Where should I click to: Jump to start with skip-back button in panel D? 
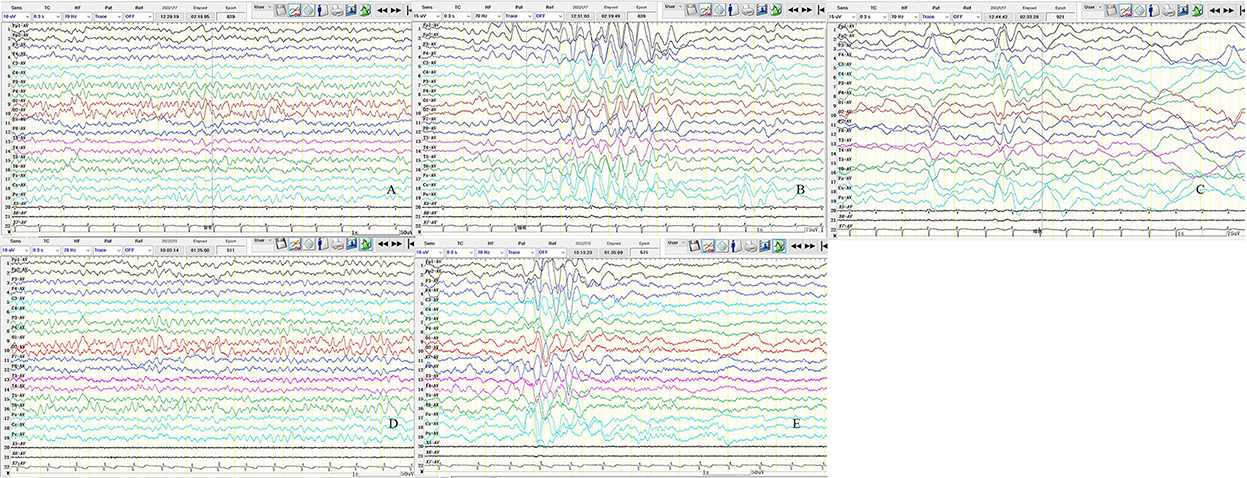[x=410, y=243]
